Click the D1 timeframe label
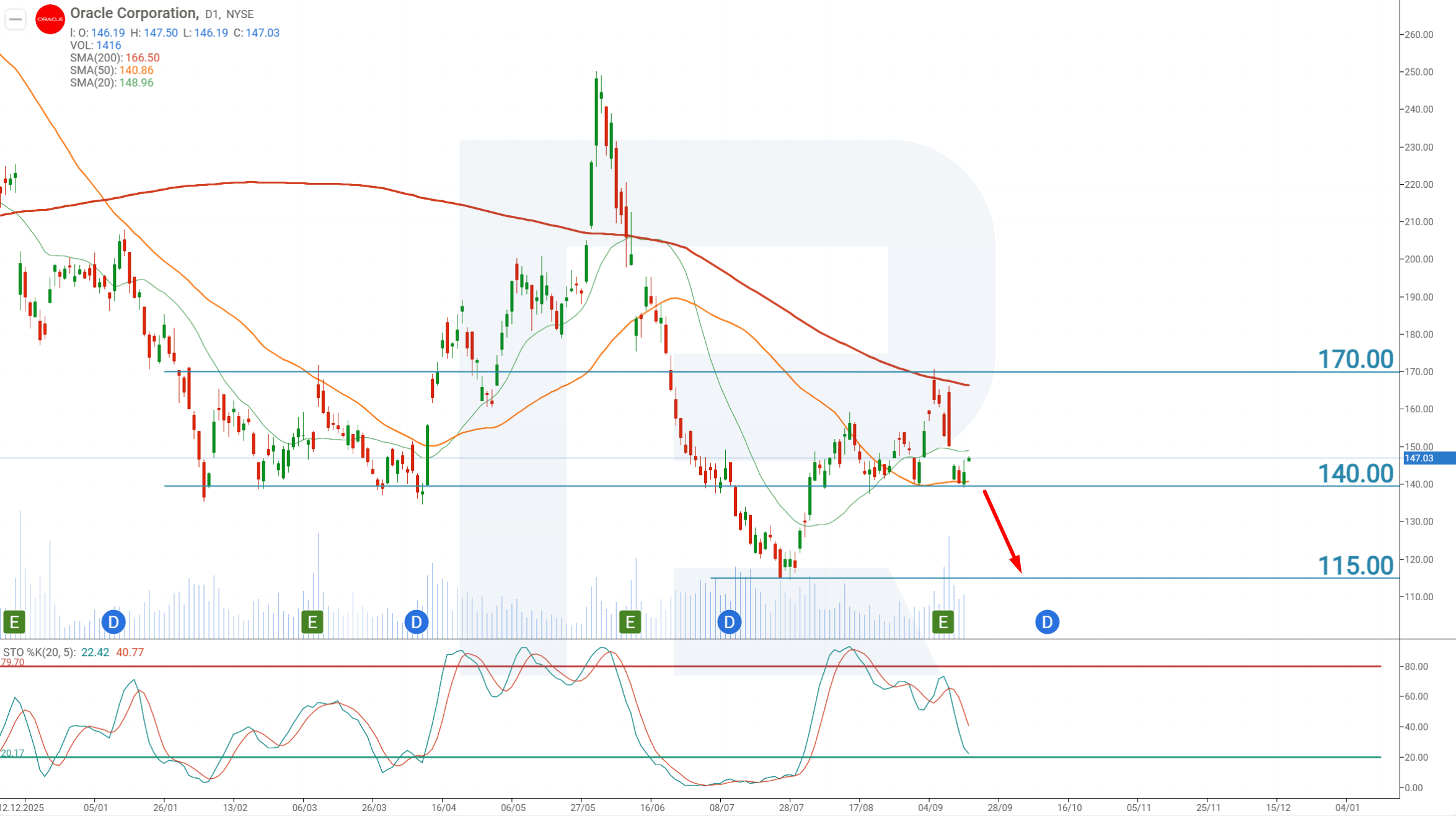Viewport: 1456px width, 816px height. pyautogui.click(x=211, y=14)
